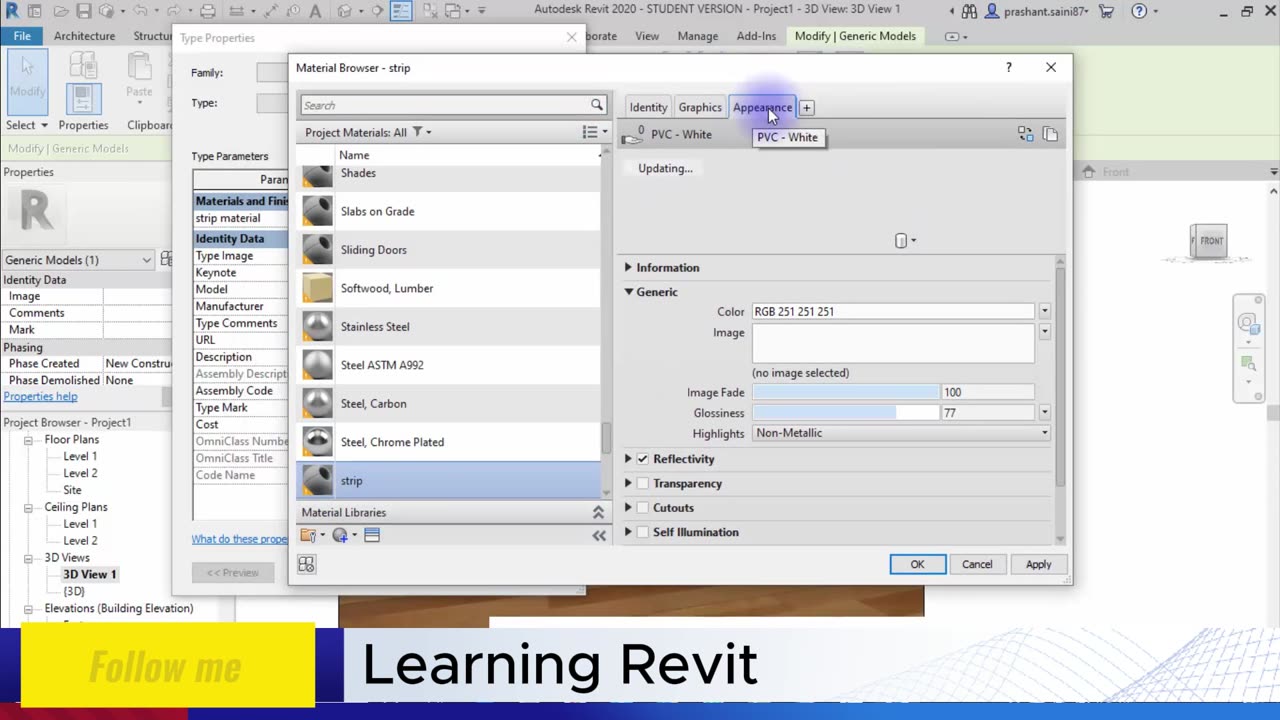The height and width of the screenshot is (720, 1280).
Task: Adjust the Glossiness slider
Action: pyautogui.click(x=846, y=413)
